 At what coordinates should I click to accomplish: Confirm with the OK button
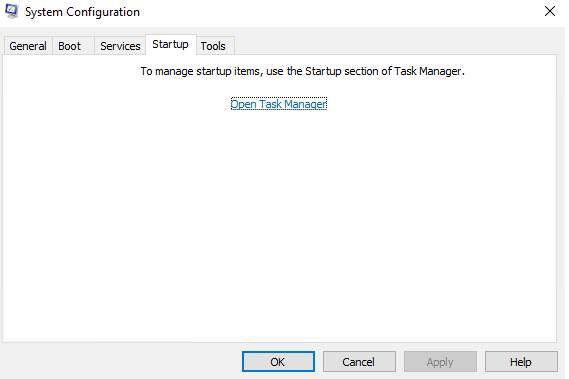(278, 362)
